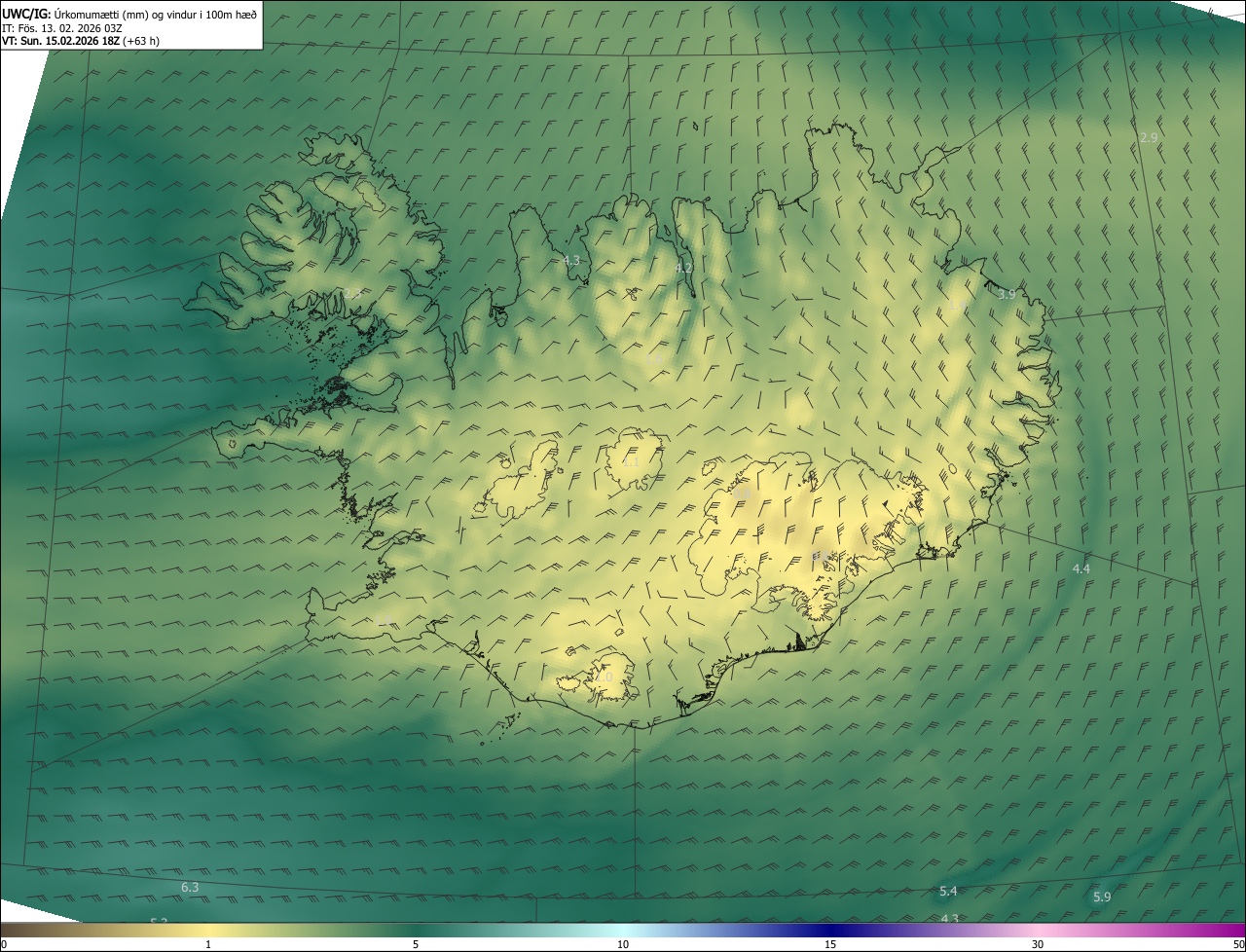Click the 4.4 value label offshore
1246x952 pixels.
coord(1081,568)
